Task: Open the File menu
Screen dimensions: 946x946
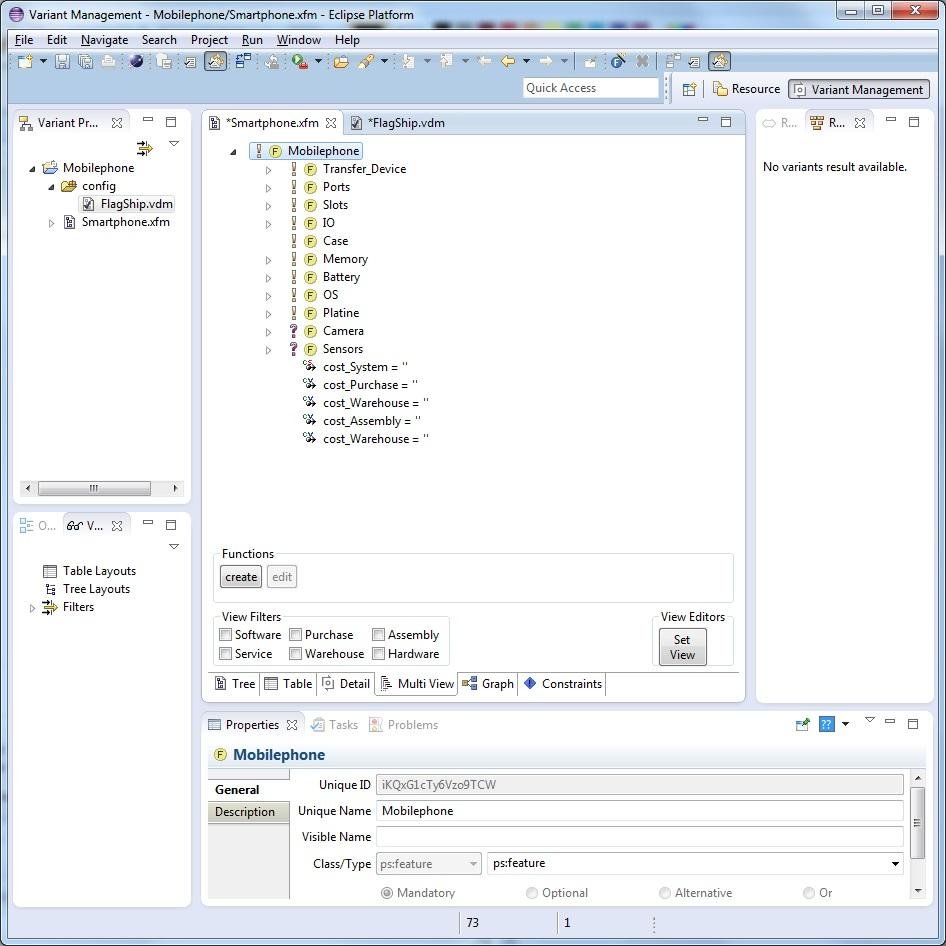Action: tap(24, 40)
